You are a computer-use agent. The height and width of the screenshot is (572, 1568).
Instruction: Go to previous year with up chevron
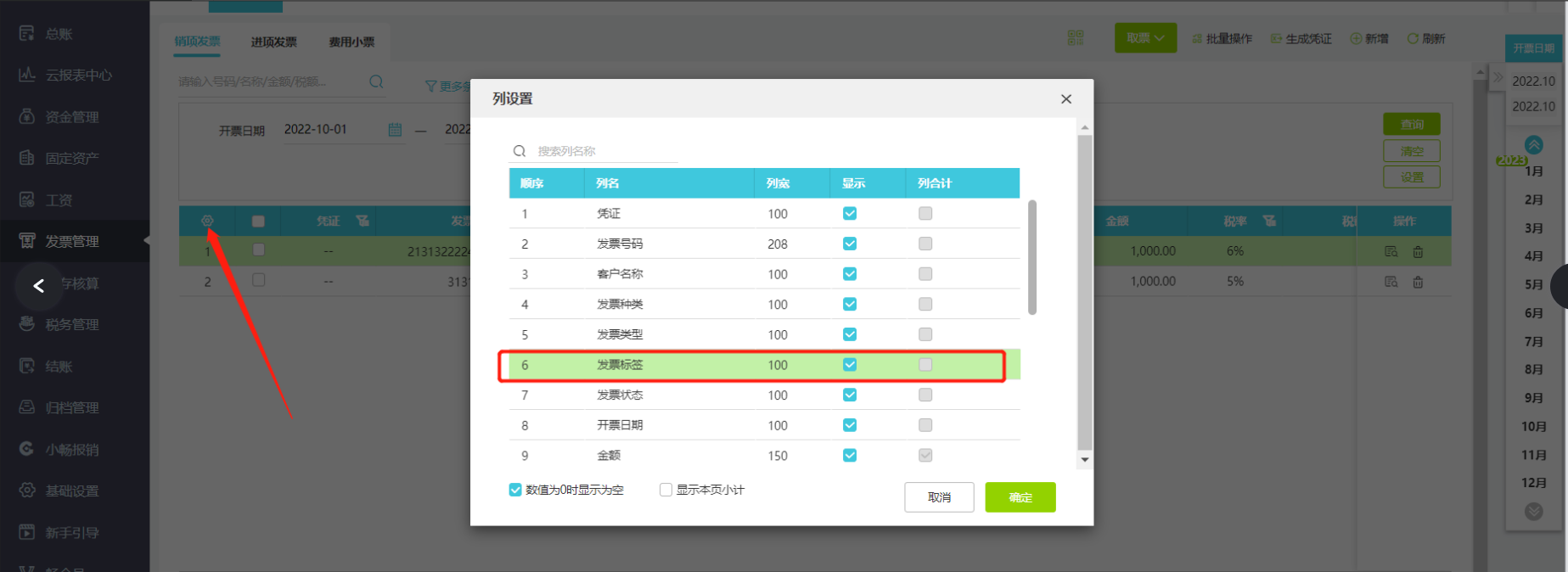tap(1533, 144)
